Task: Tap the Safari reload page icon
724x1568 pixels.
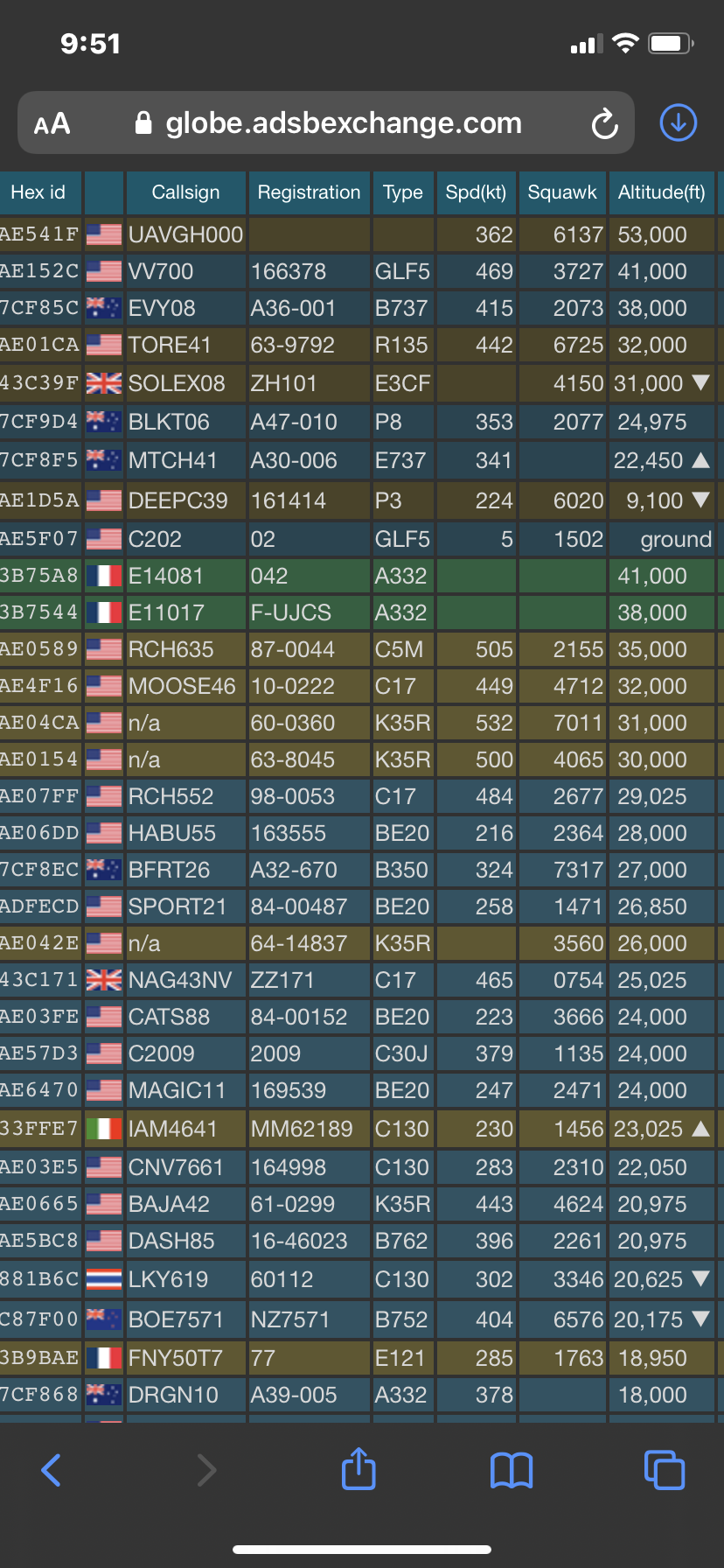Action: tap(605, 124)
